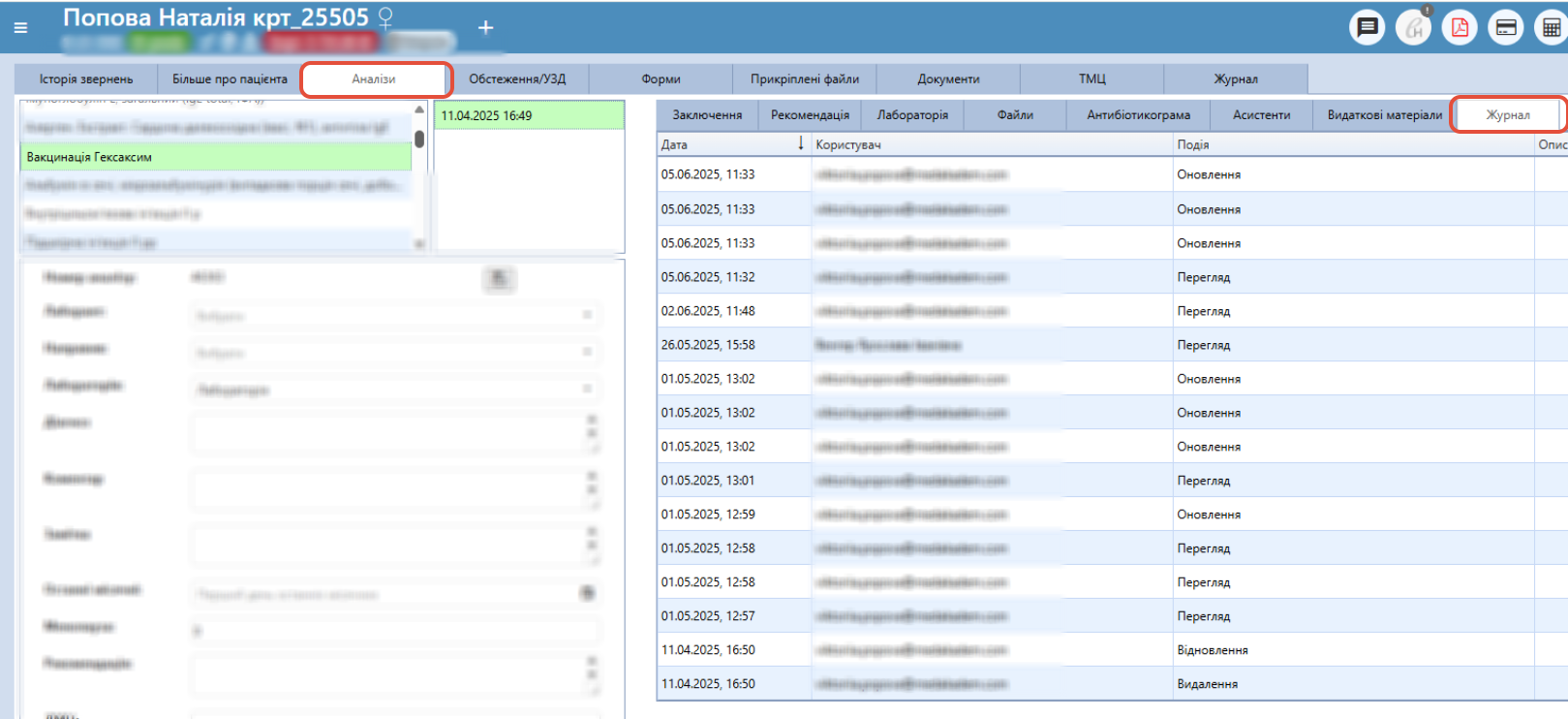The height and width of the screenshot is (719, 1568).
Task: Click Перегляд in the 26.05.2025, 15:58 row
Action: click(x=1204, y=345)
